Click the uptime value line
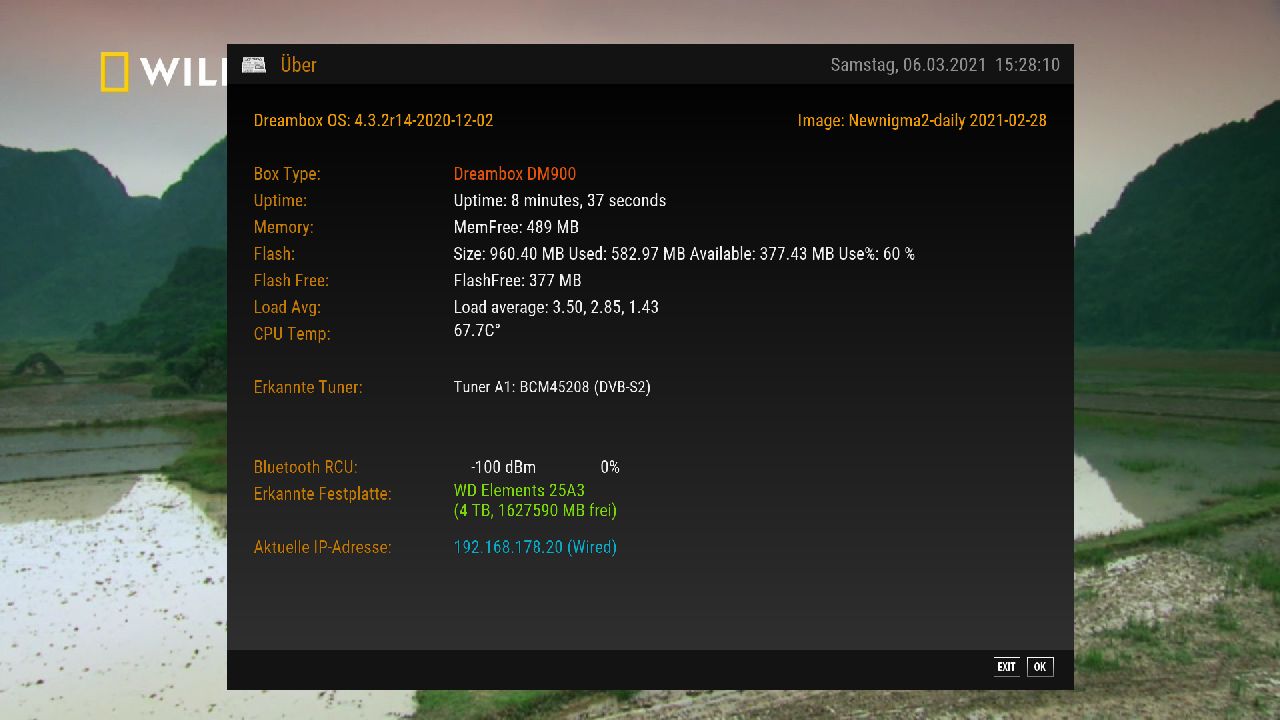The image size is (1280, 720). coord(559,201)
